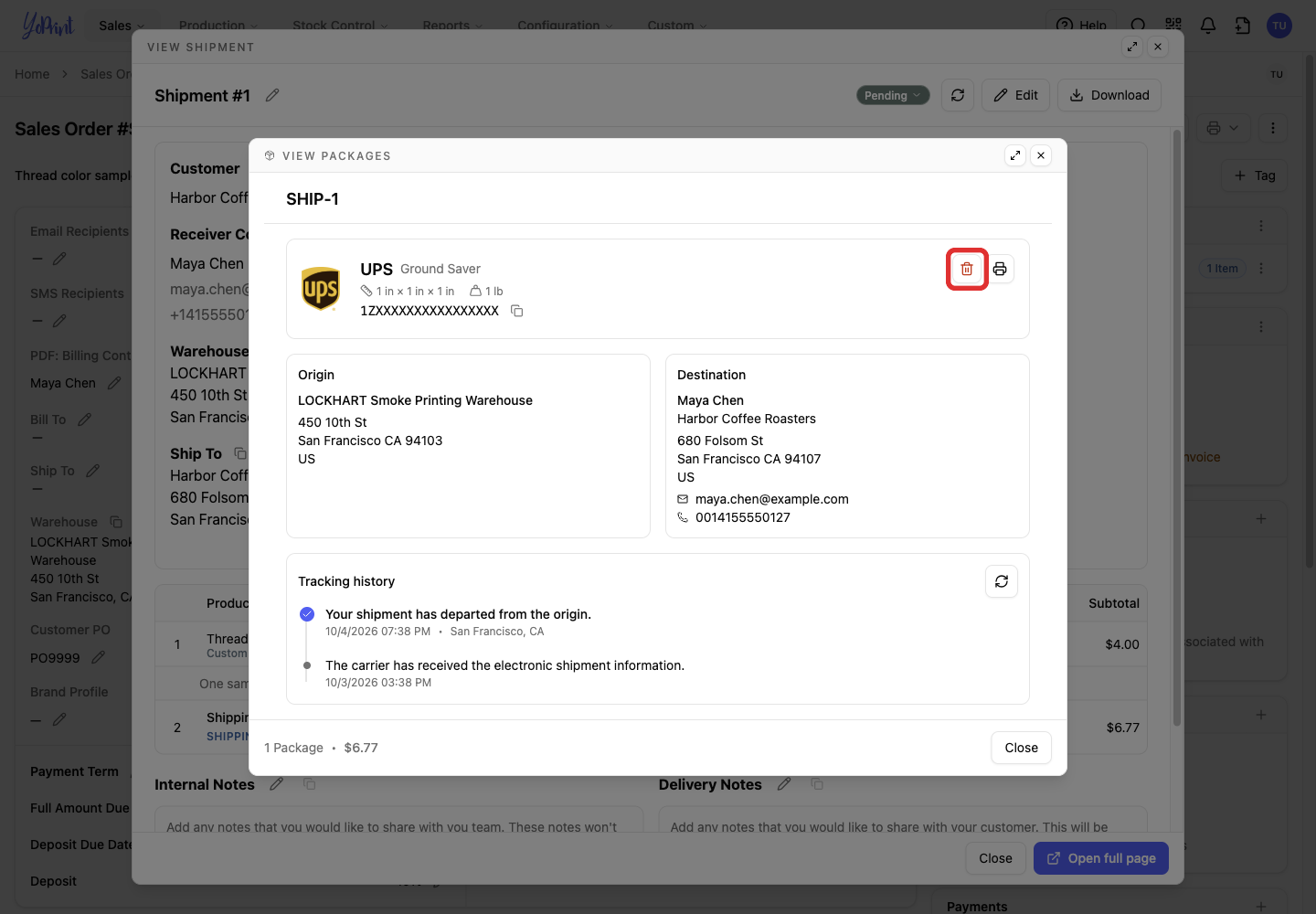Image resolution: width=1316 pixels, height=914 pixels.
Task: Rename Shipment #1 with pencil icon
Action: 272,95
